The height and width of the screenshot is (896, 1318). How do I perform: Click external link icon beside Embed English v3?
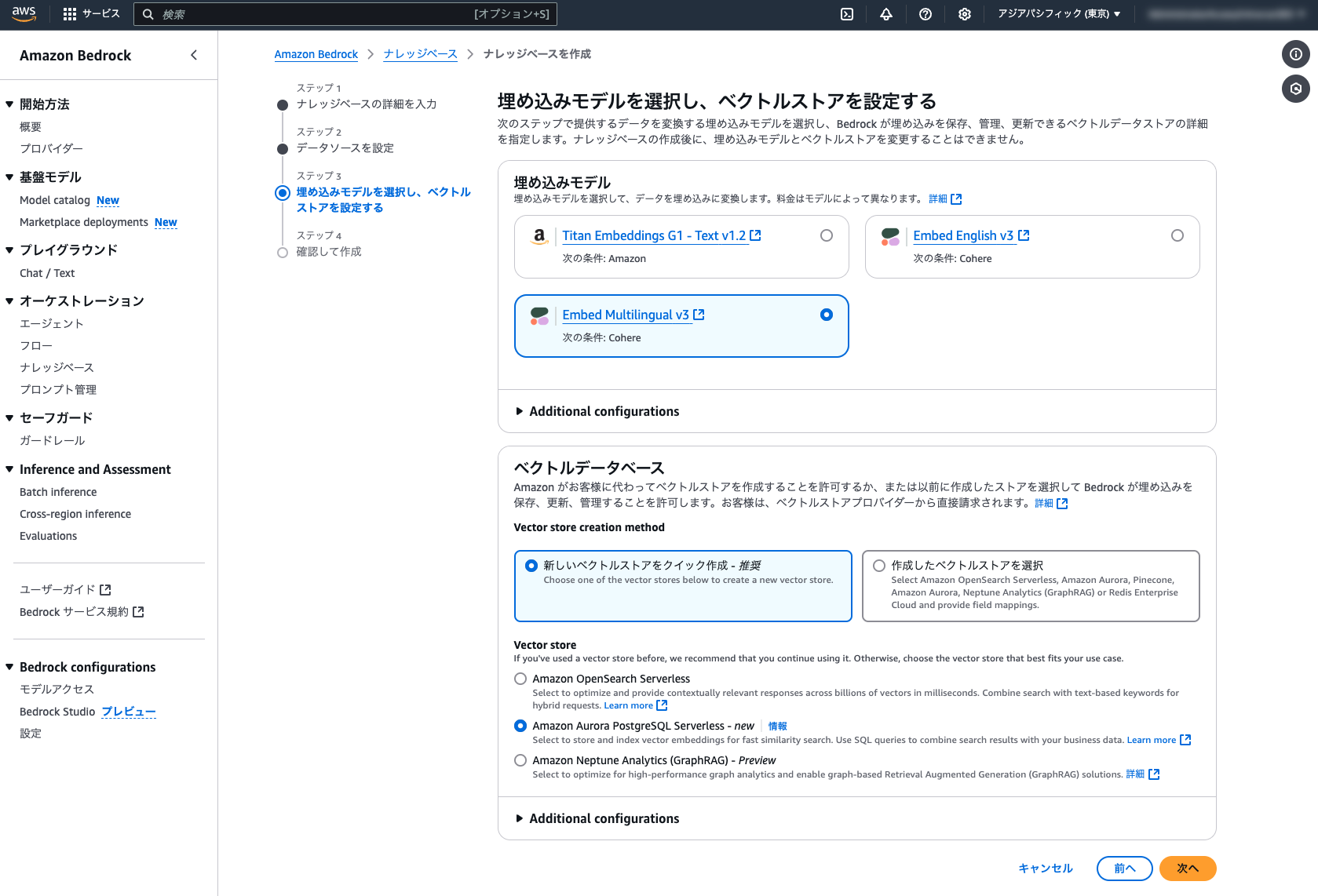click(1024, 235)
